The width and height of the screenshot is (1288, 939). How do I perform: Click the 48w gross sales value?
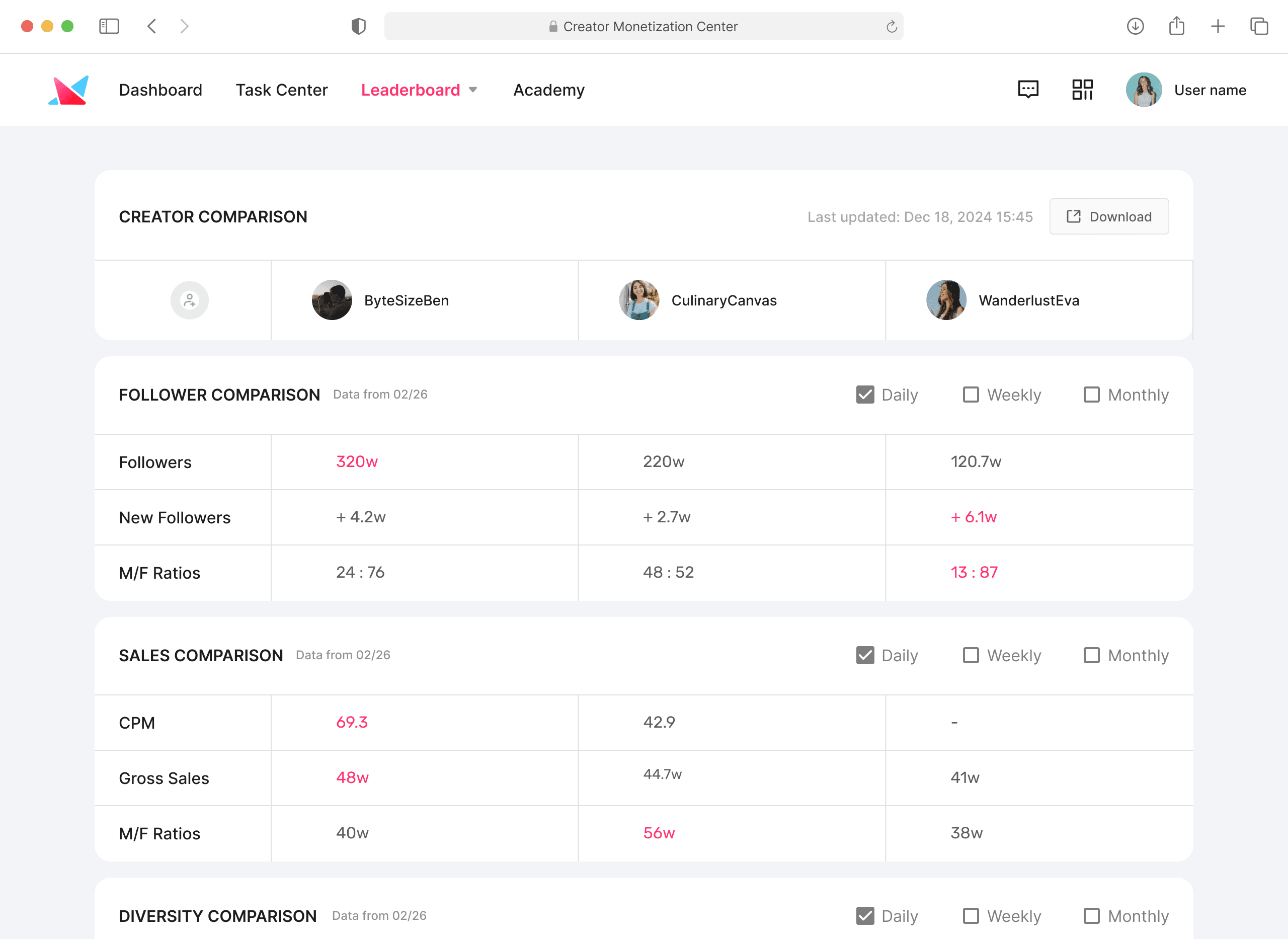click(x=352, y=777)
